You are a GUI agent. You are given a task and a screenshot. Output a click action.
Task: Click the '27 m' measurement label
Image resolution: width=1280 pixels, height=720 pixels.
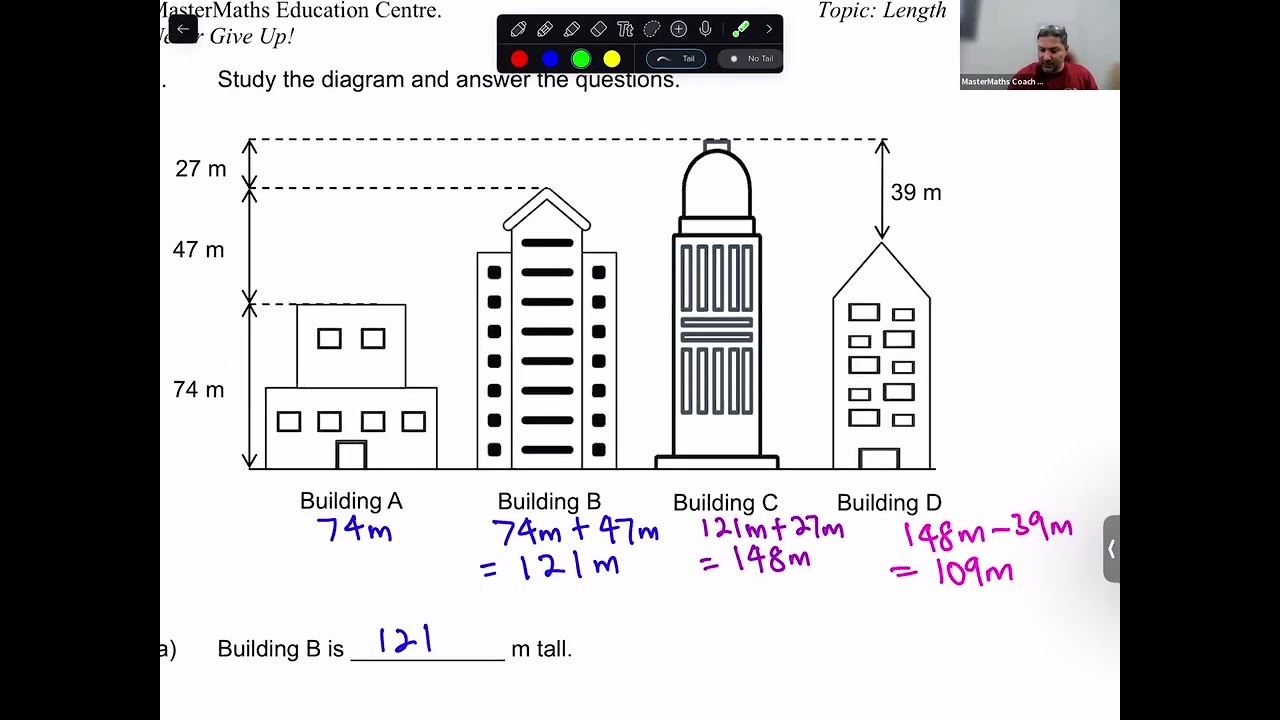pos(201,169)
